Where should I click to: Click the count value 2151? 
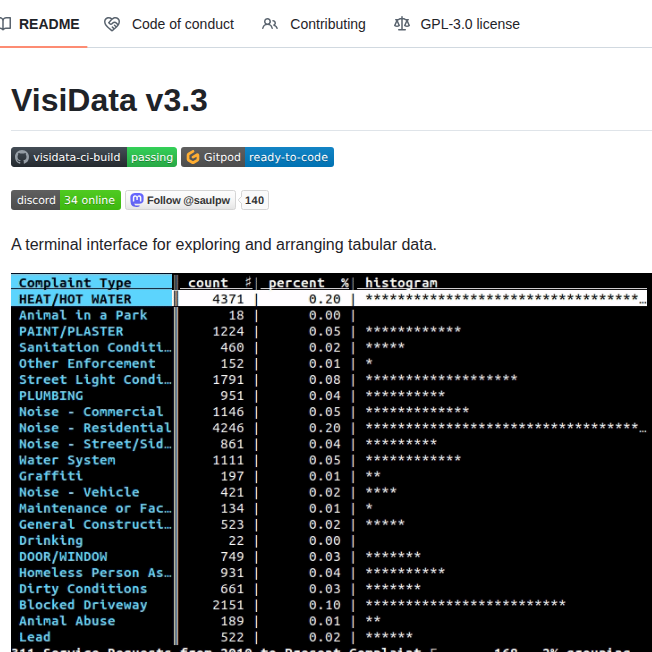(x=228, y=605)
